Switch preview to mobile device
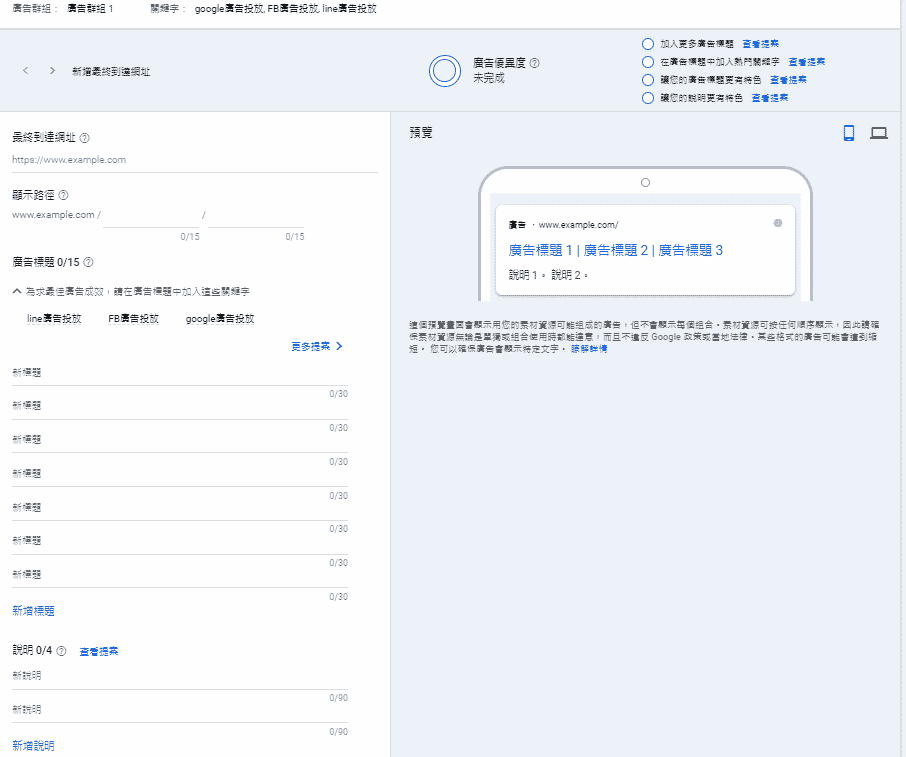906x757 pixels. pos(849,133)
